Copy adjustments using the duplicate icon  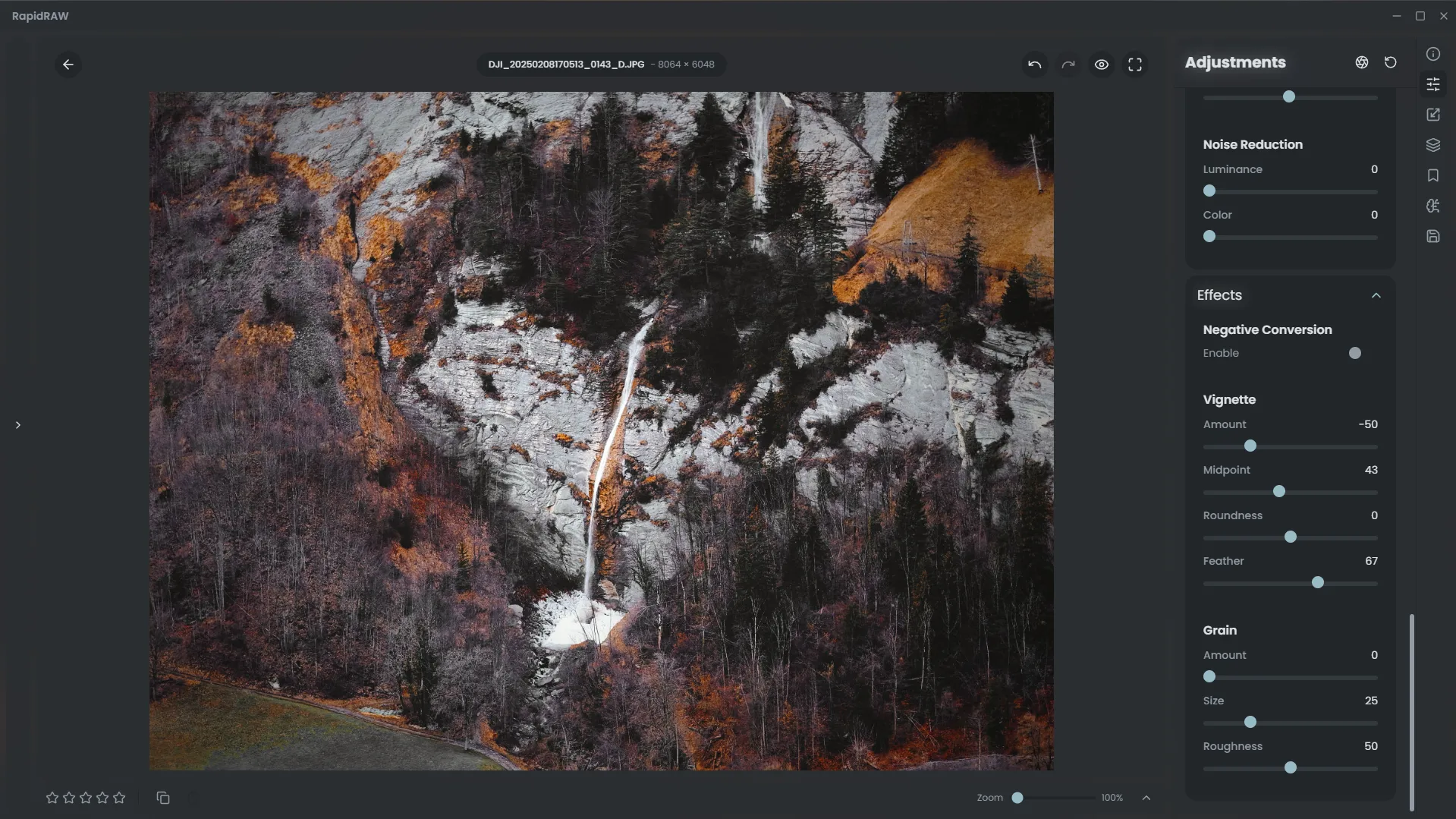[163, 797]
